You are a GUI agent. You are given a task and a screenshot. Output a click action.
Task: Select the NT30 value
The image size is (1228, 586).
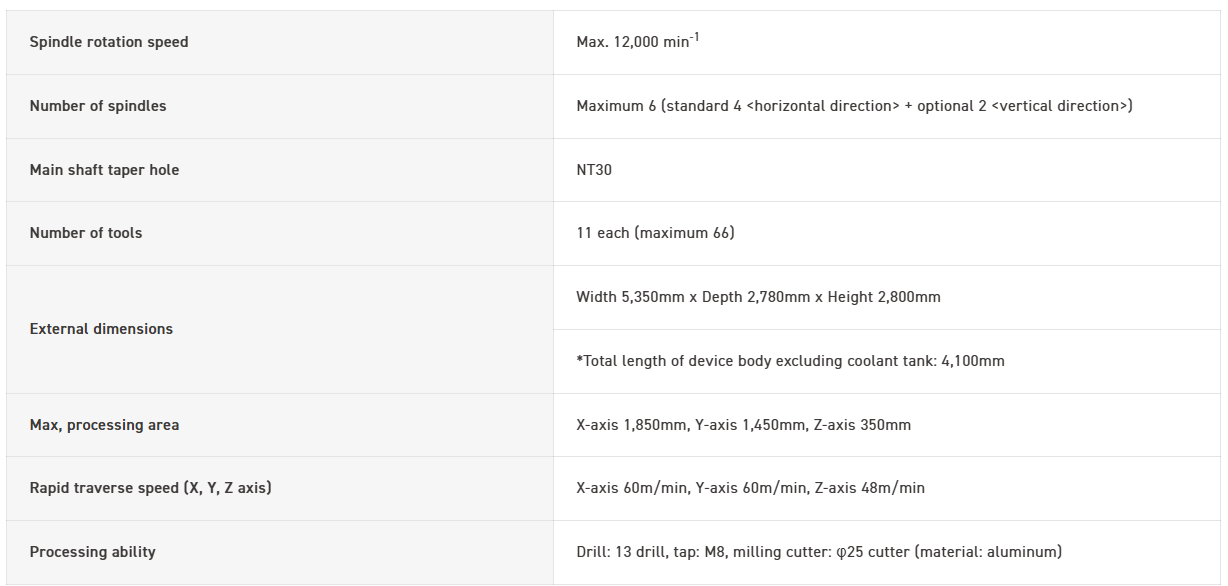pyautogui.click(x=594, y=170)
